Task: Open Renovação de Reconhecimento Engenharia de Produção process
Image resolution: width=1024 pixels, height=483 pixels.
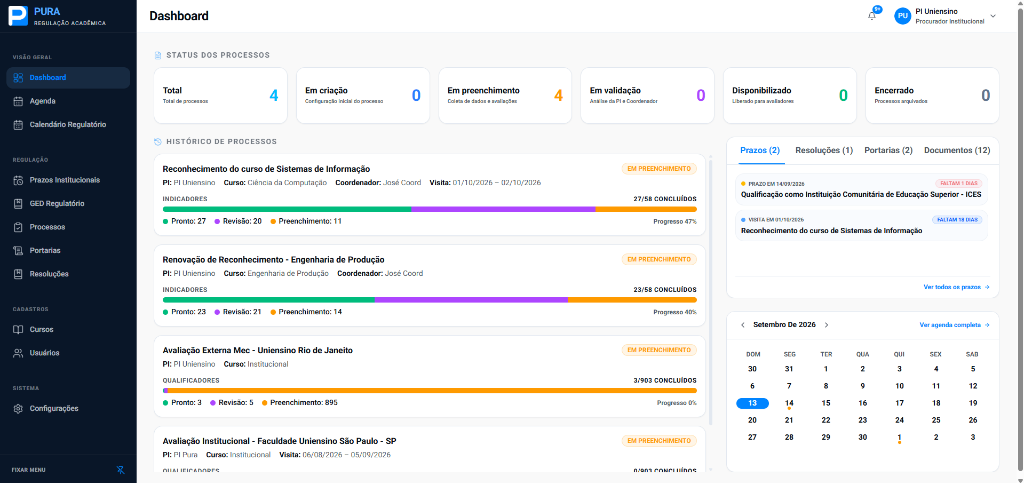Action: coord(430,286)
